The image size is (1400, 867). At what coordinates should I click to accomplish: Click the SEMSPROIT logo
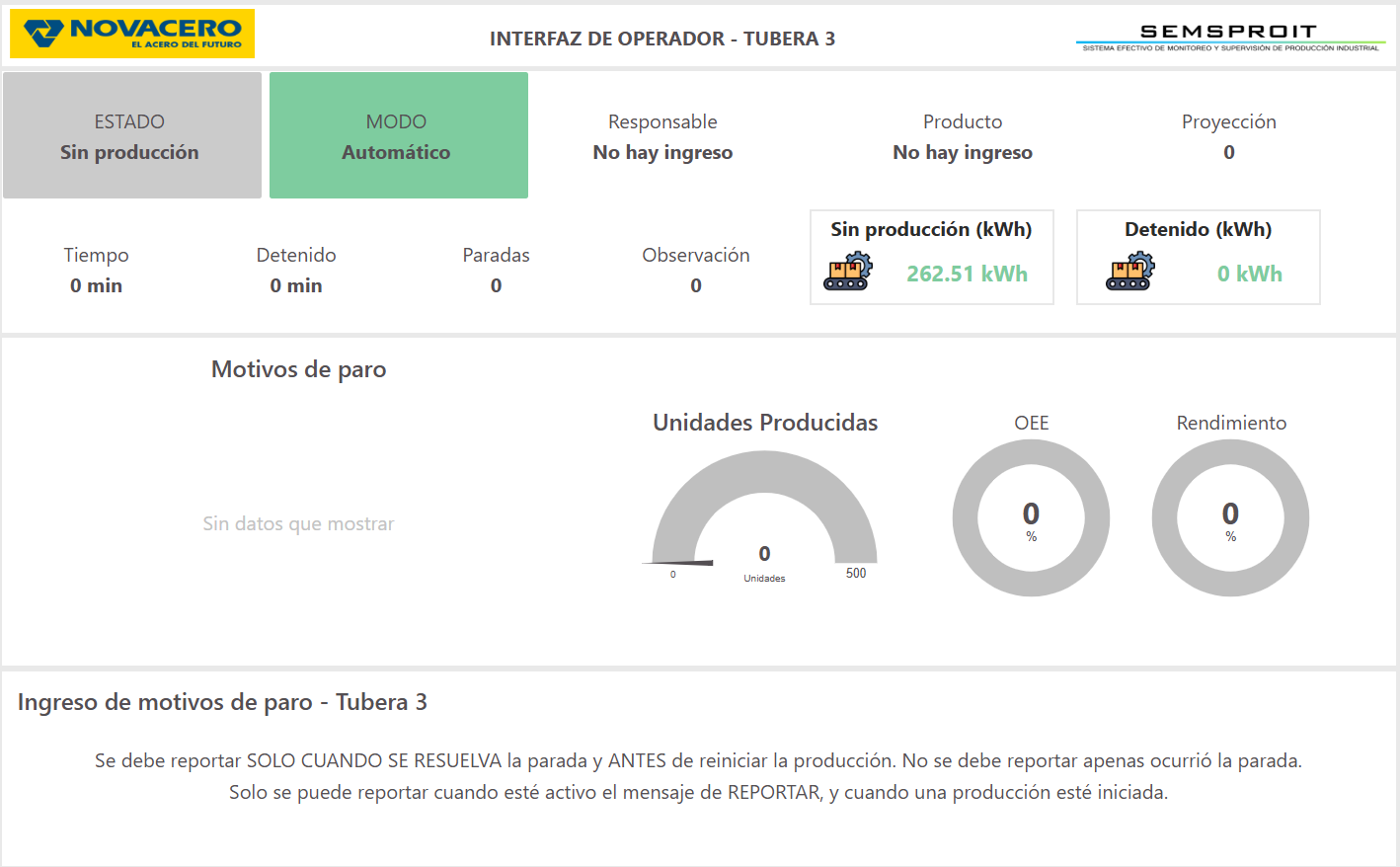(x=1230, y=38)
